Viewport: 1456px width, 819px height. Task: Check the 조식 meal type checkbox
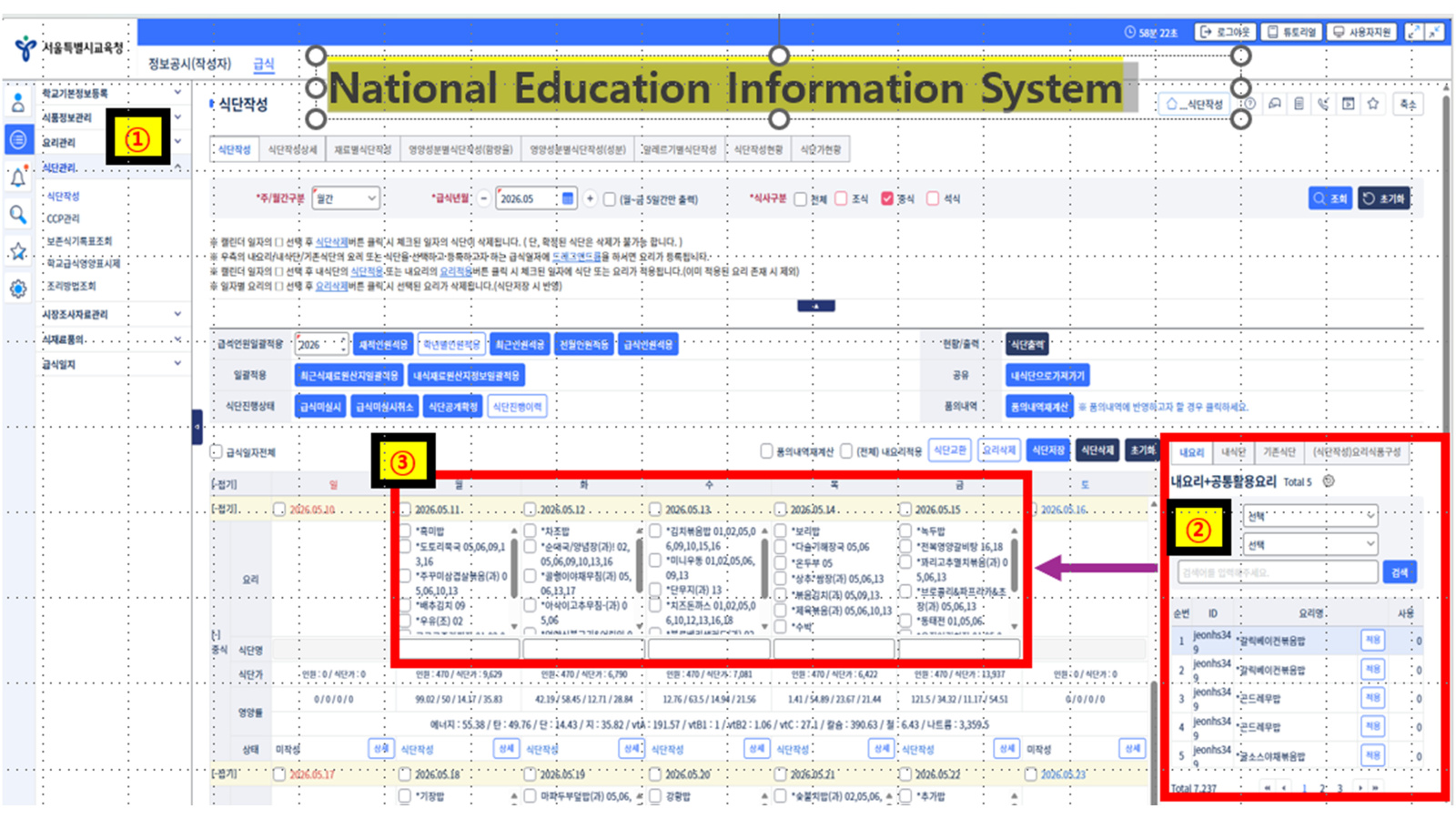click(x=842, y=198)
